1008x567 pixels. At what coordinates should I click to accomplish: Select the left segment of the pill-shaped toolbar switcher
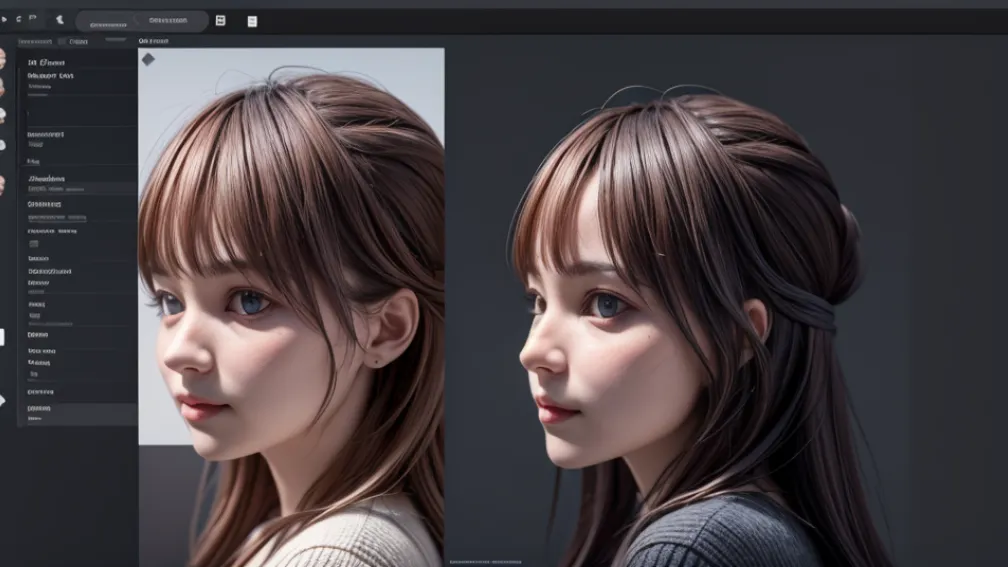point(108,21)
